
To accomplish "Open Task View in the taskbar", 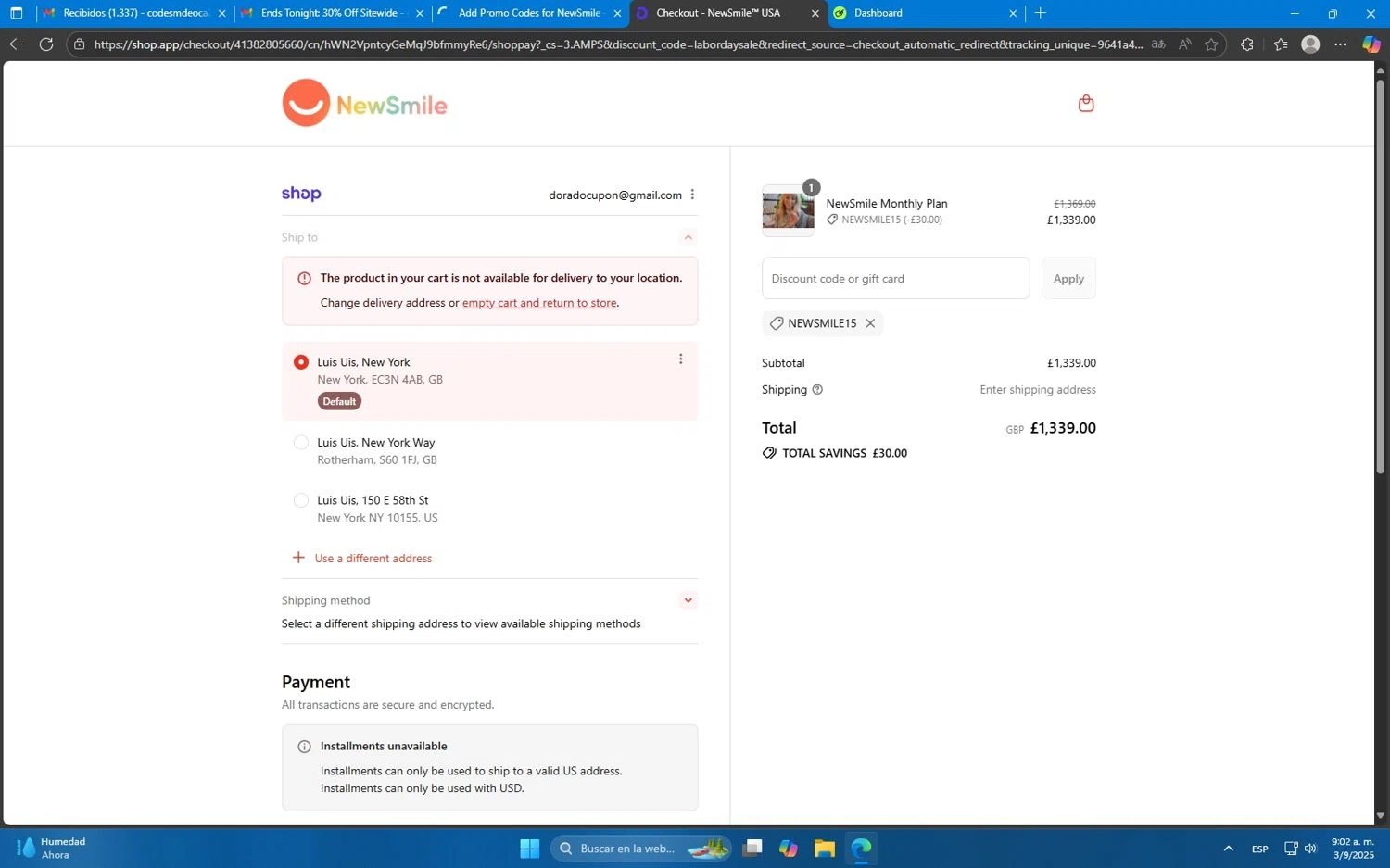I will click(752, 849).
